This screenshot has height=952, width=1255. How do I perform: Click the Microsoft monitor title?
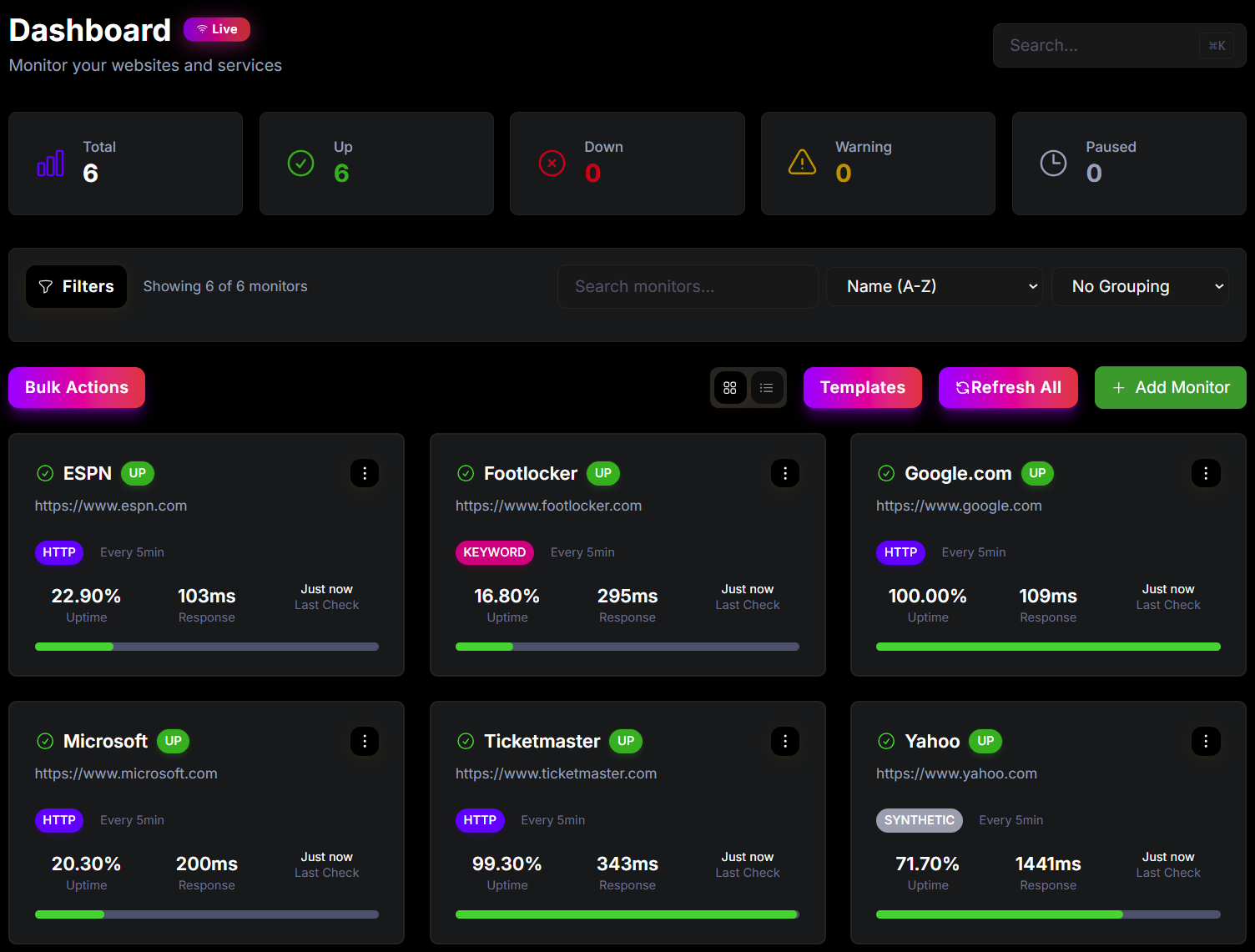[106, 741]
